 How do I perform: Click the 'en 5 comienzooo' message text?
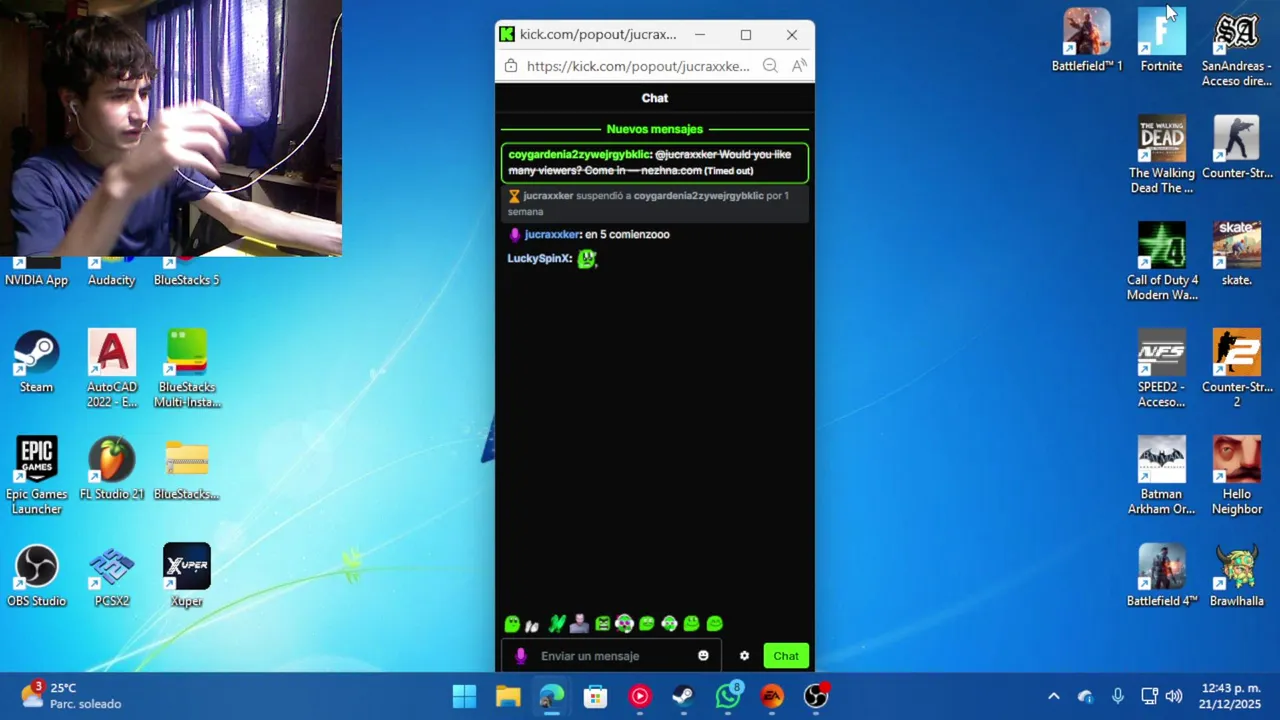[x=627, y=234]
